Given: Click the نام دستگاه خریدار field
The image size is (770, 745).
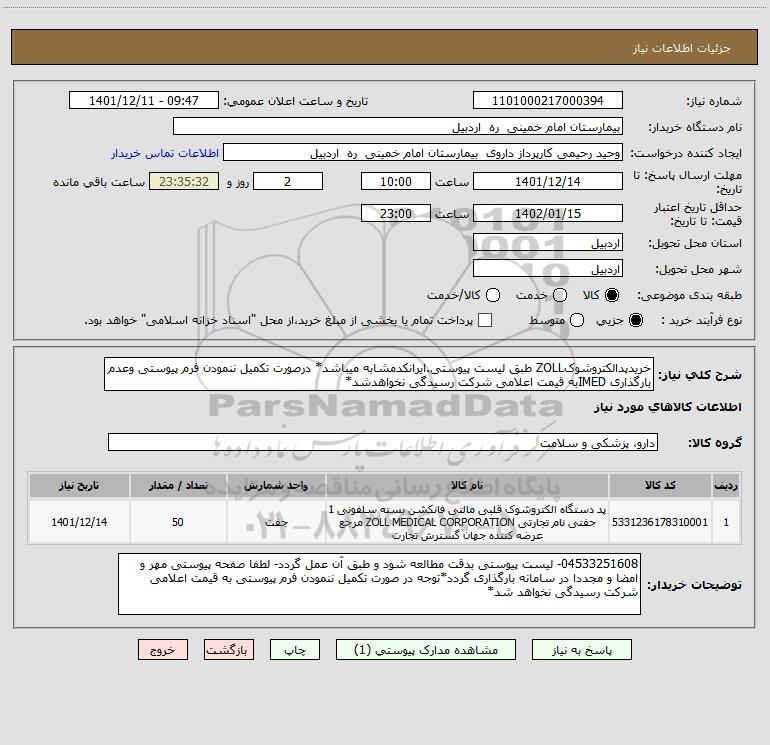Looking at the screenshot, I should click(398, 126).
